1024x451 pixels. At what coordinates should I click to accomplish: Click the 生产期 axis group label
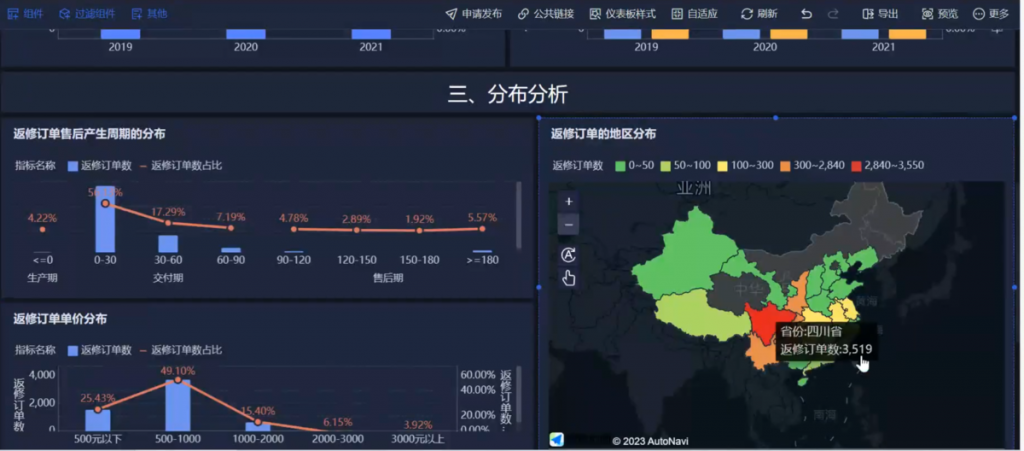click(42, 278)
